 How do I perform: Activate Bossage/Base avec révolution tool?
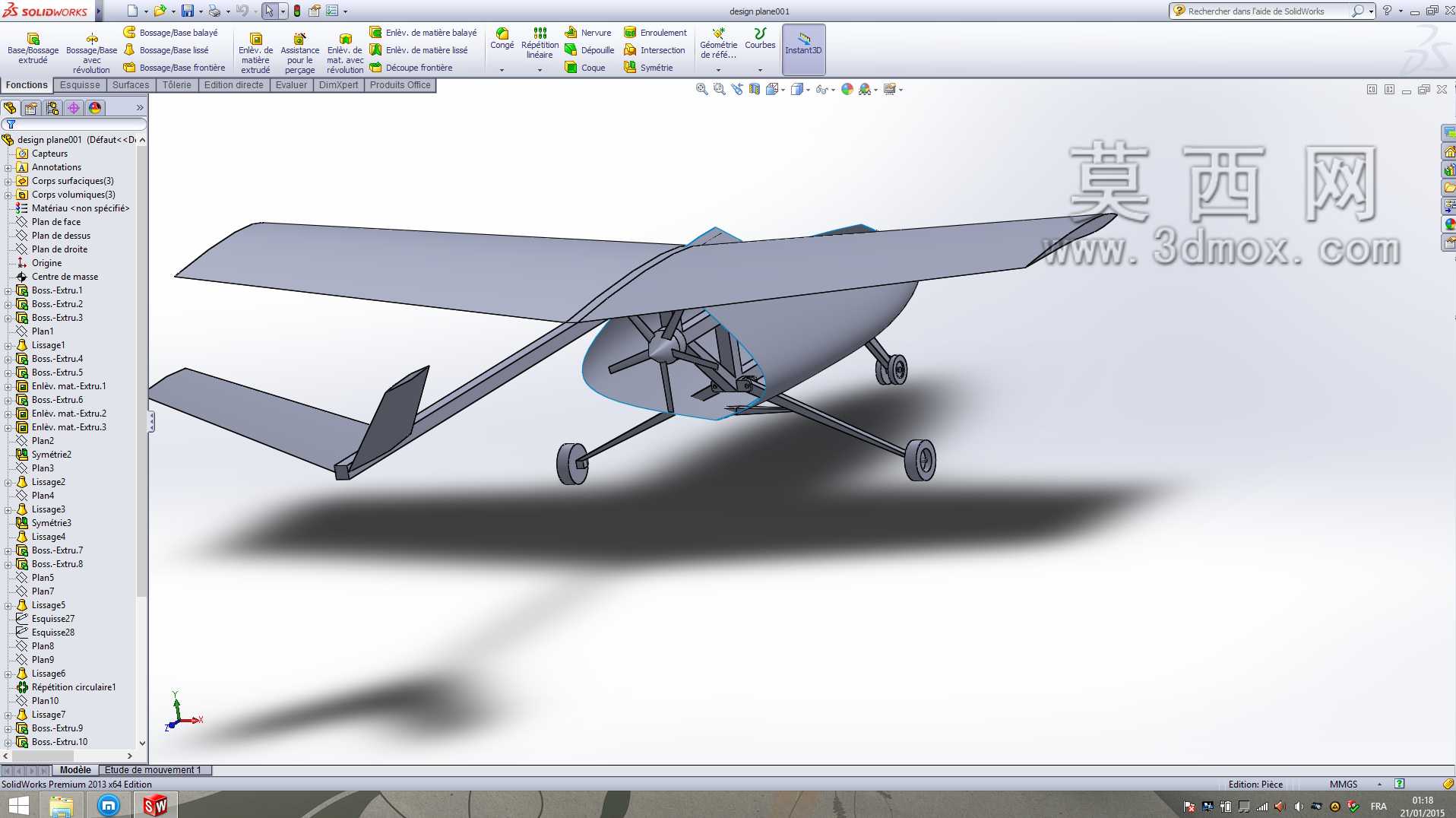pyautogui.click(x=92, y=53)
